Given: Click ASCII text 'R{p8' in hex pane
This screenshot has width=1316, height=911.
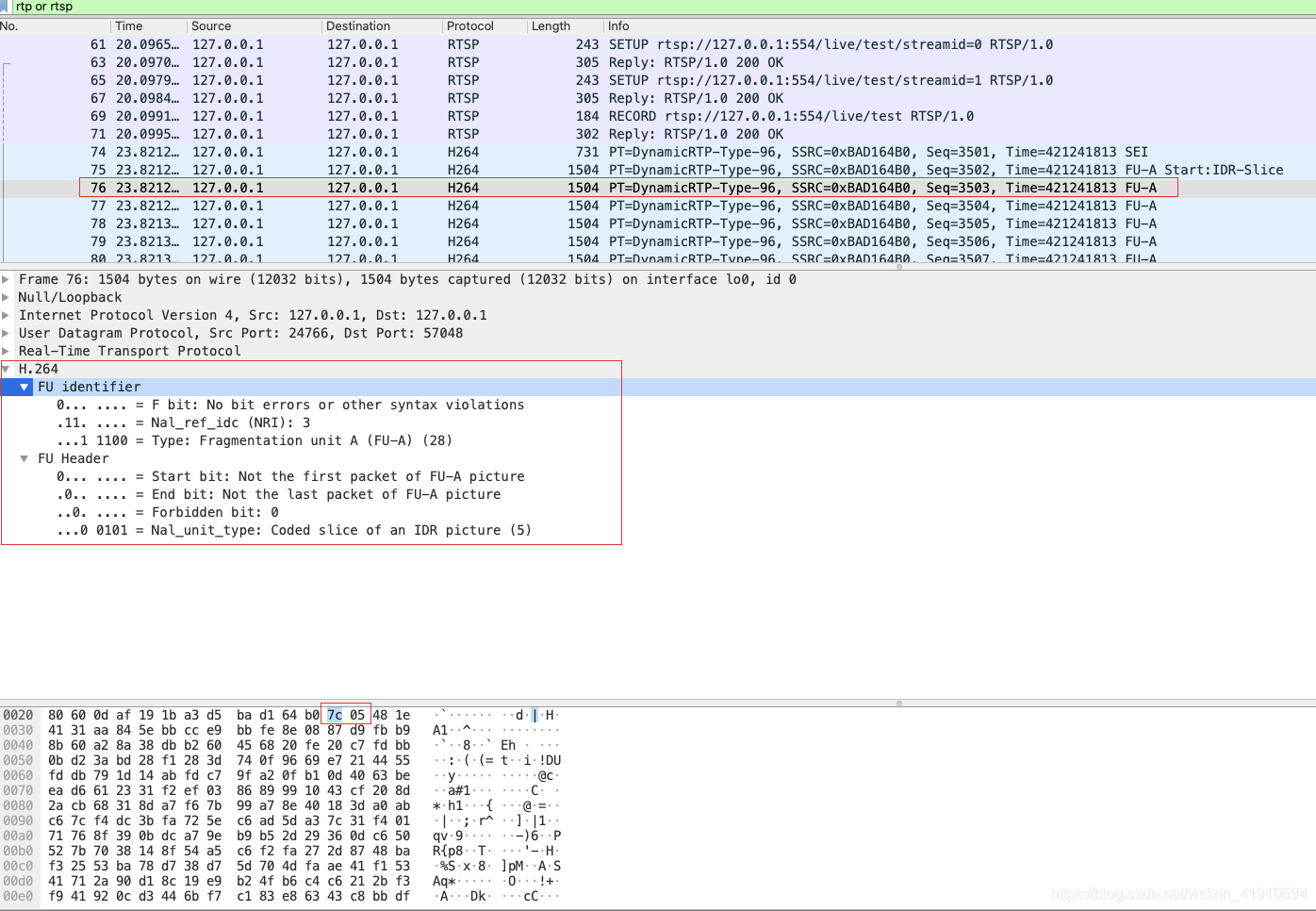Looking at the screenshot, I should tap(448, 851).
